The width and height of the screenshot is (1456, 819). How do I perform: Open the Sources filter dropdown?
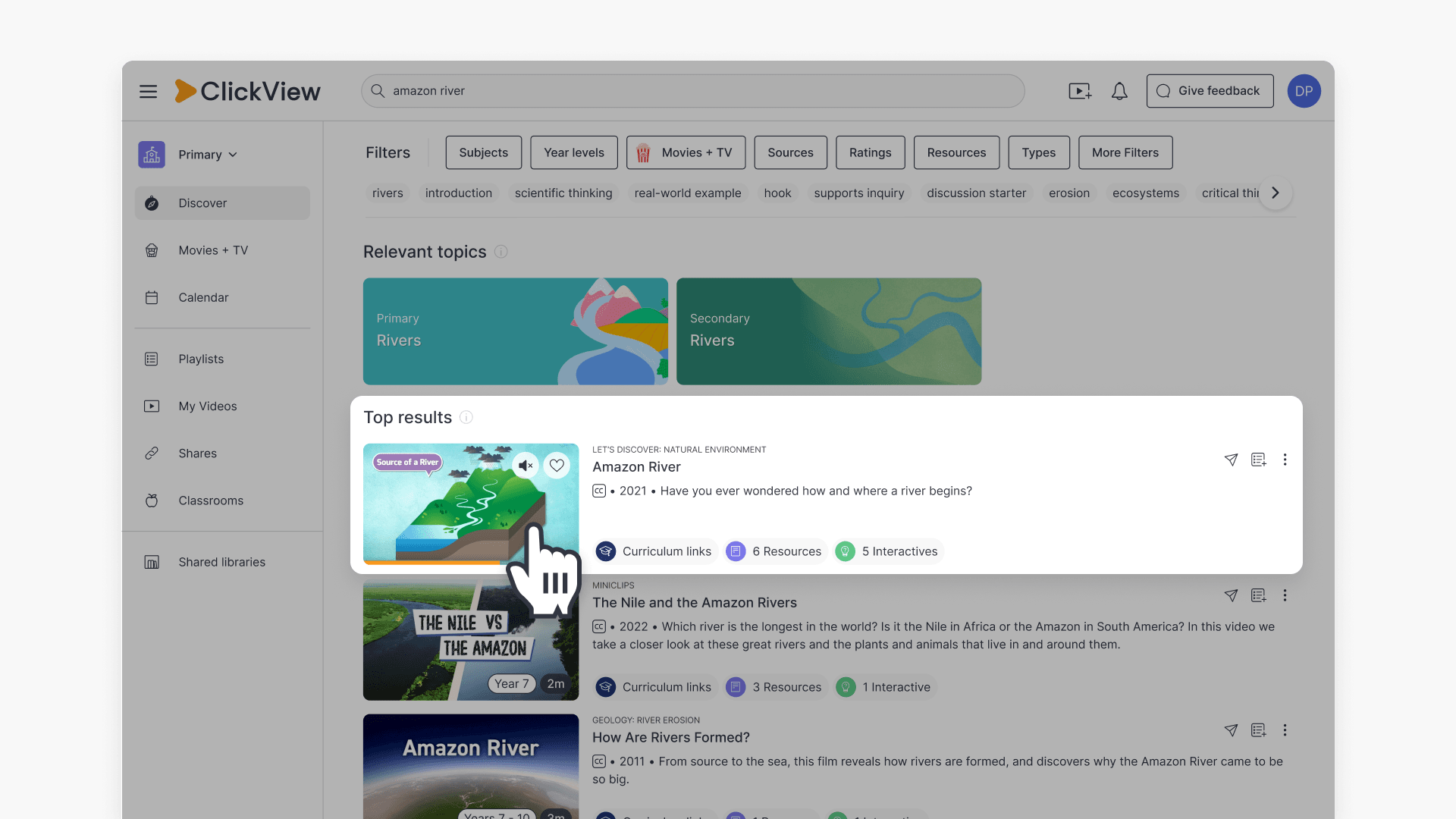click(790, 152)
